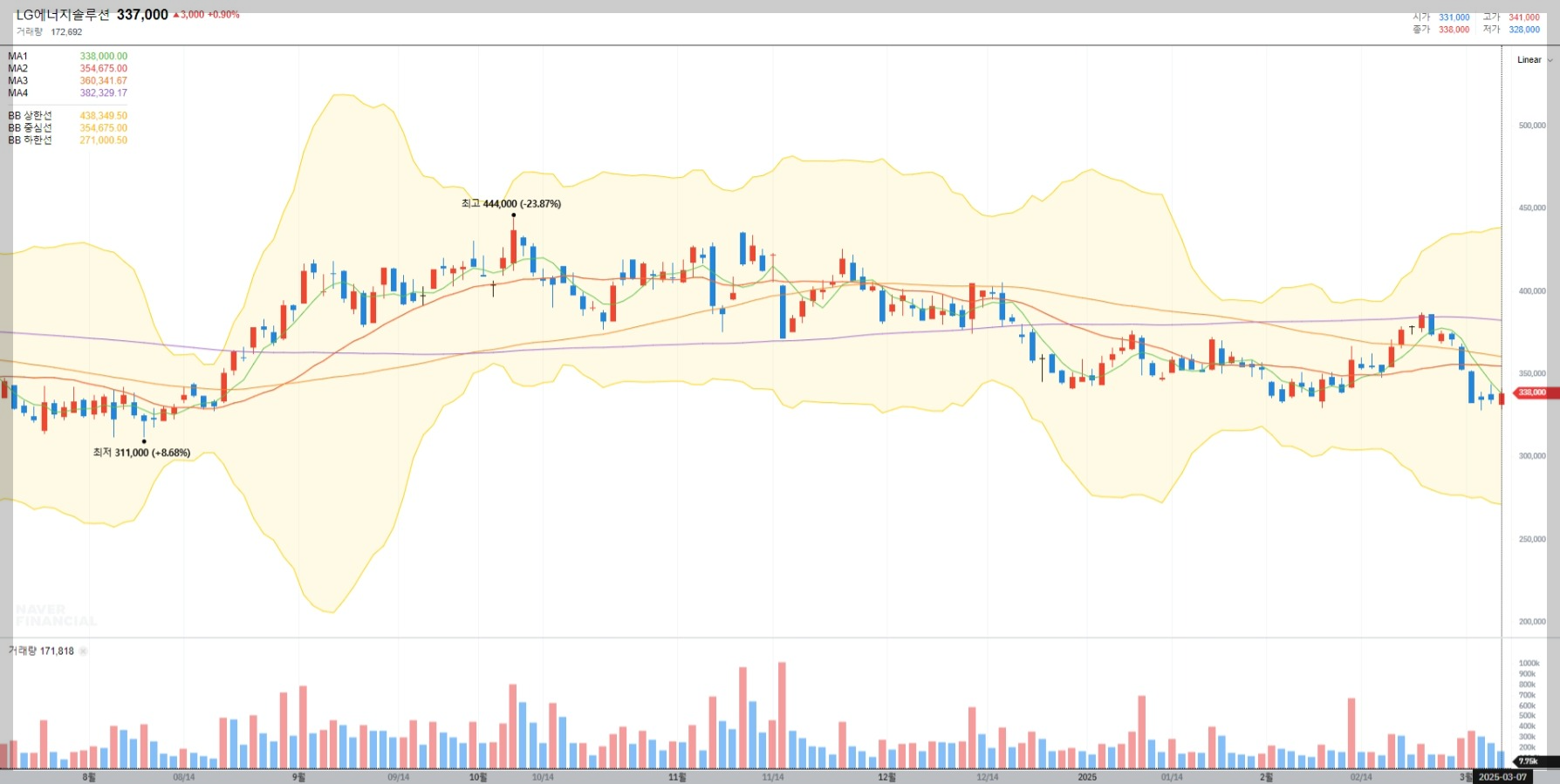Image resolution: width=1560 pixels, height=784 pixels.
Task: Click the 02/14 date label on the time axis
Action: (x=1361, y=777)
